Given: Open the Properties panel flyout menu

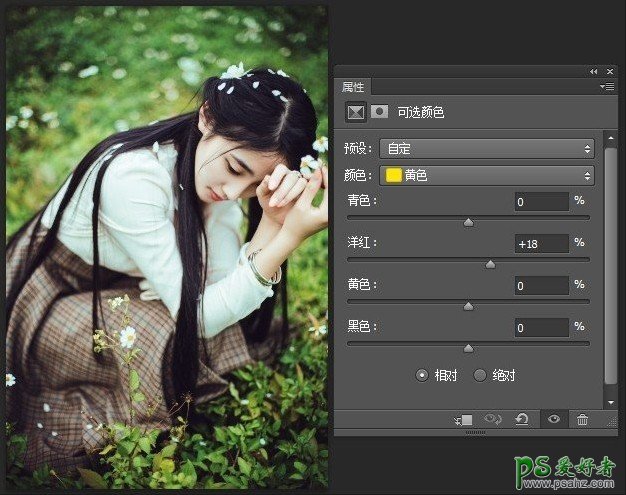Looking at the screenshot, I should 607,87.
